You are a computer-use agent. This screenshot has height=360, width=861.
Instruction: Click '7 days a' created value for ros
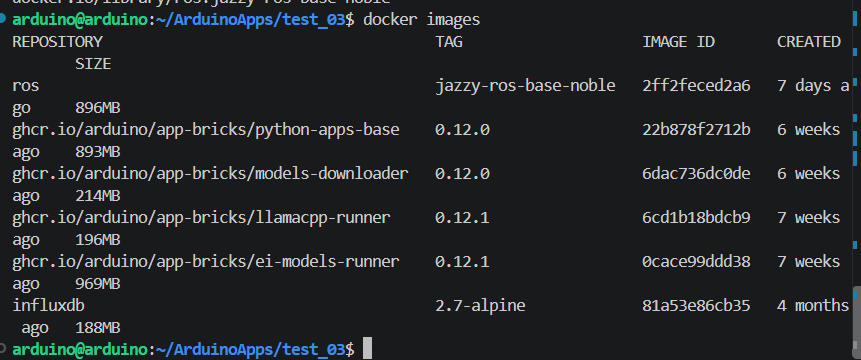click(813, 86)
